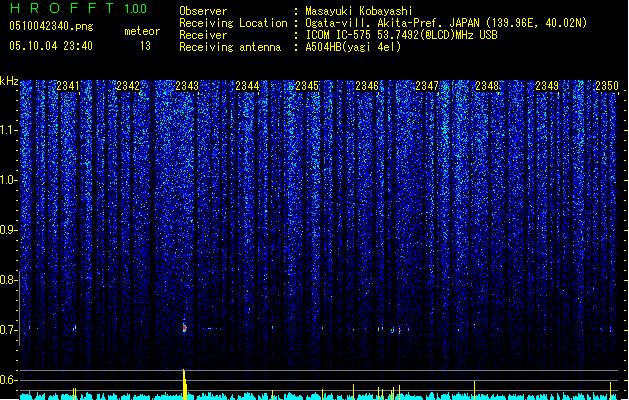This screenshot has height=400, width=629.
Task: Click the 2346 time marker
Action: [x=367, y=86]
